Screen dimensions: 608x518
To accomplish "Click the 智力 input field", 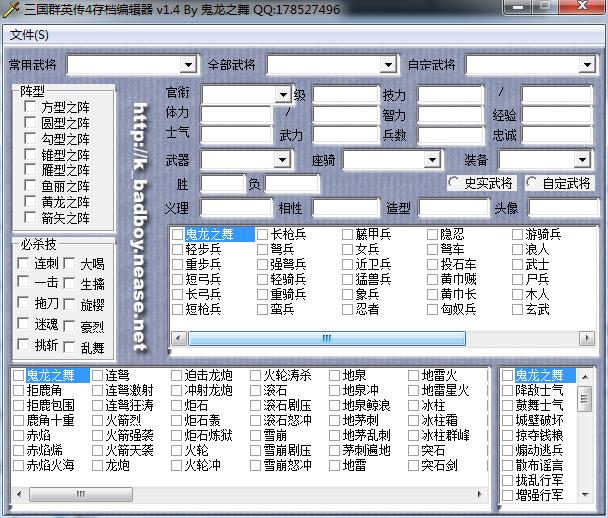I will point(450,115).
